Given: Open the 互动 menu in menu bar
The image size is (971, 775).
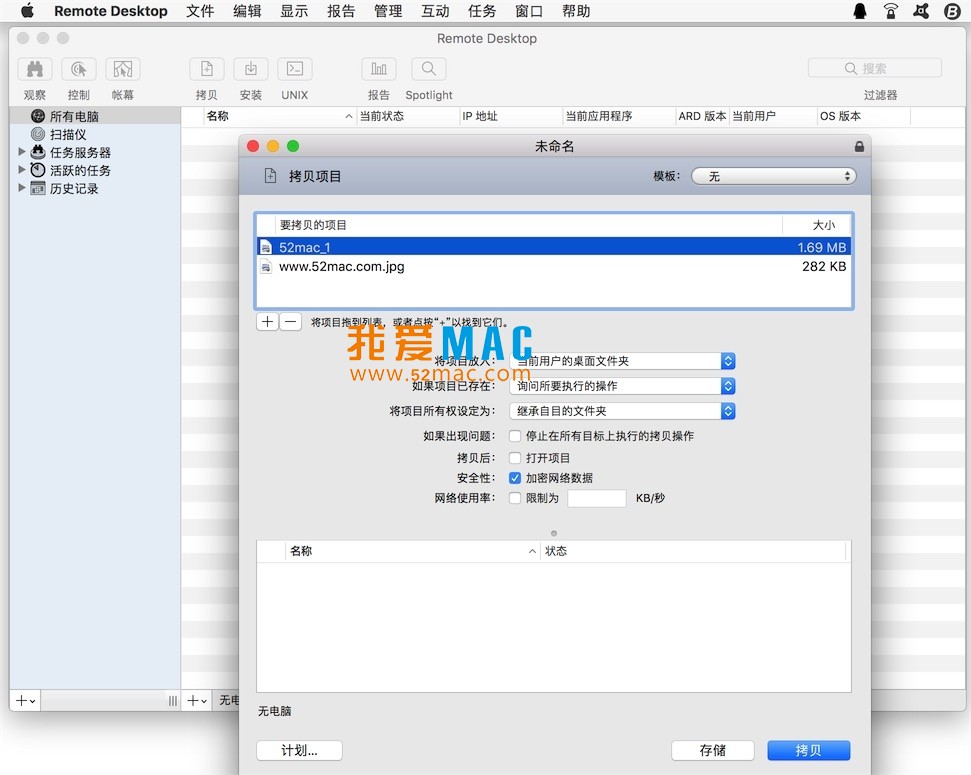Looking at the screenshot, I should tap(435, 11).
